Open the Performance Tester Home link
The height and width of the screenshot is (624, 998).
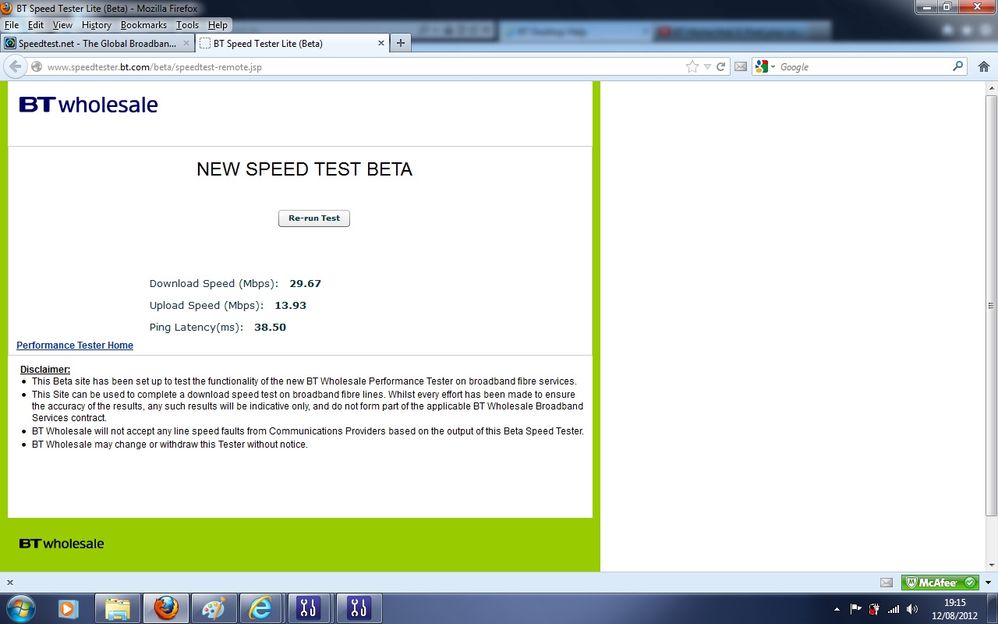coord(74,345)
